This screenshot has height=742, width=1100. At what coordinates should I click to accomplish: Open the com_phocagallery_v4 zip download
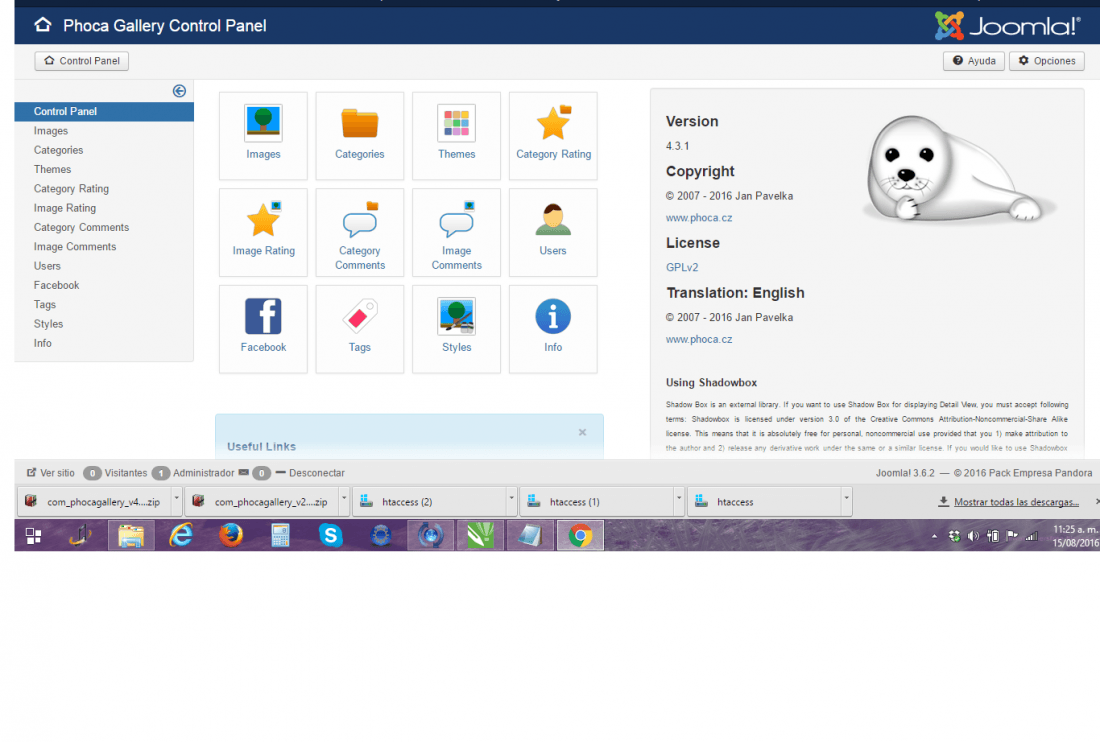coord(94,501)
